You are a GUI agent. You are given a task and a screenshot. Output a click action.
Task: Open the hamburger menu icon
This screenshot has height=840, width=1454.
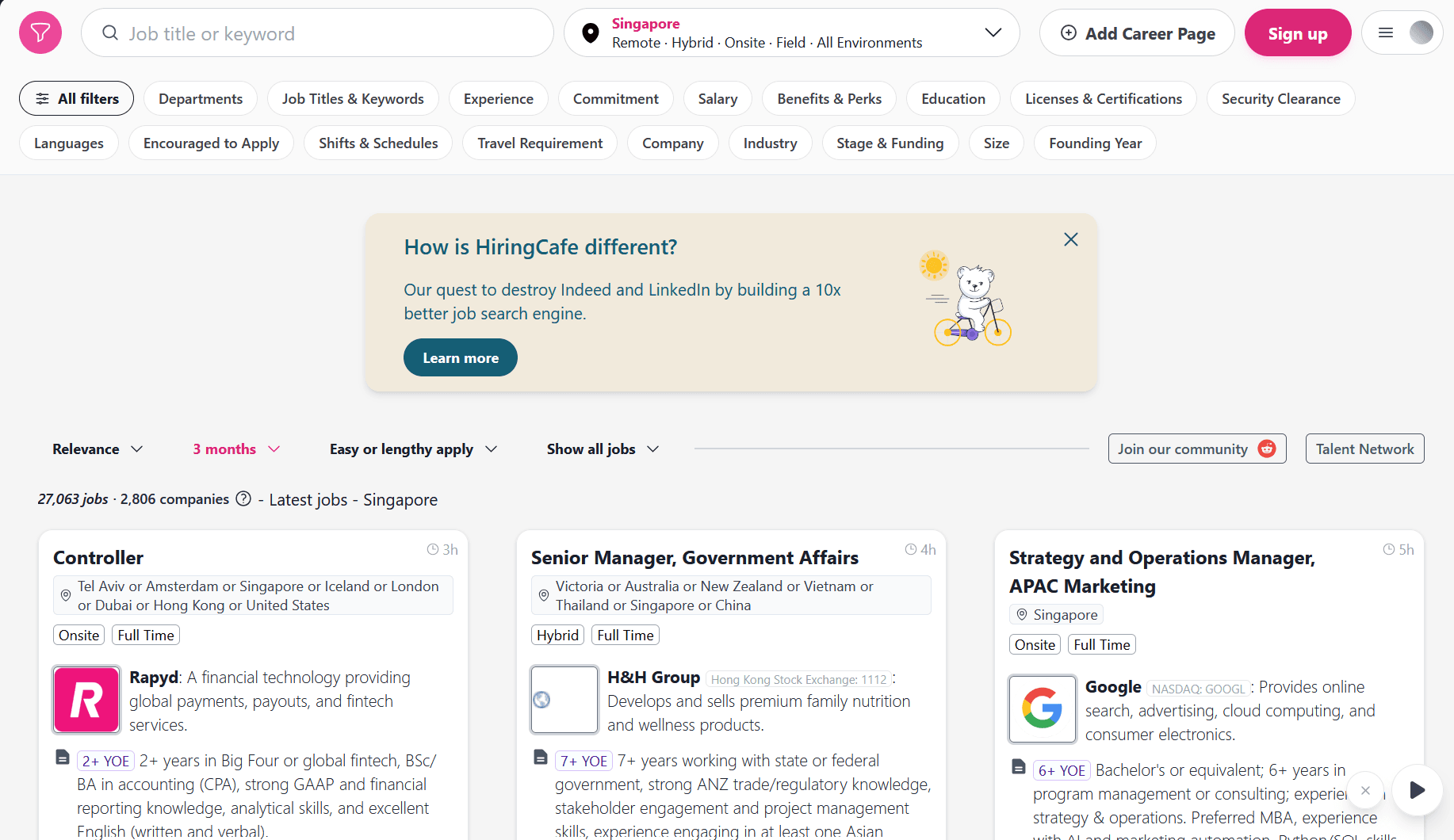[x=1386, y=32]
